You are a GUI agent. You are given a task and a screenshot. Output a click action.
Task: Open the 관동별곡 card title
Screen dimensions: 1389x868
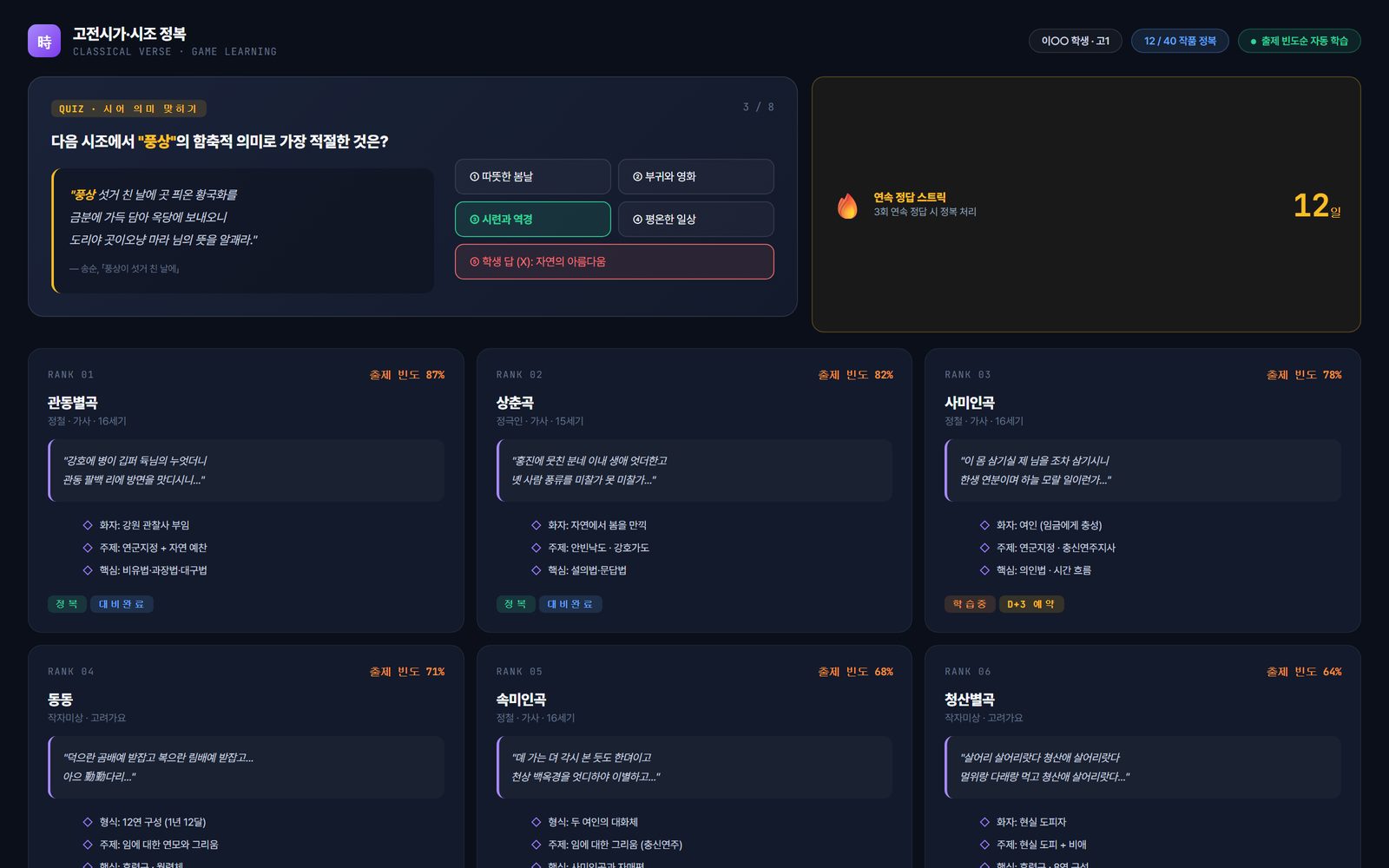point(73,403)
